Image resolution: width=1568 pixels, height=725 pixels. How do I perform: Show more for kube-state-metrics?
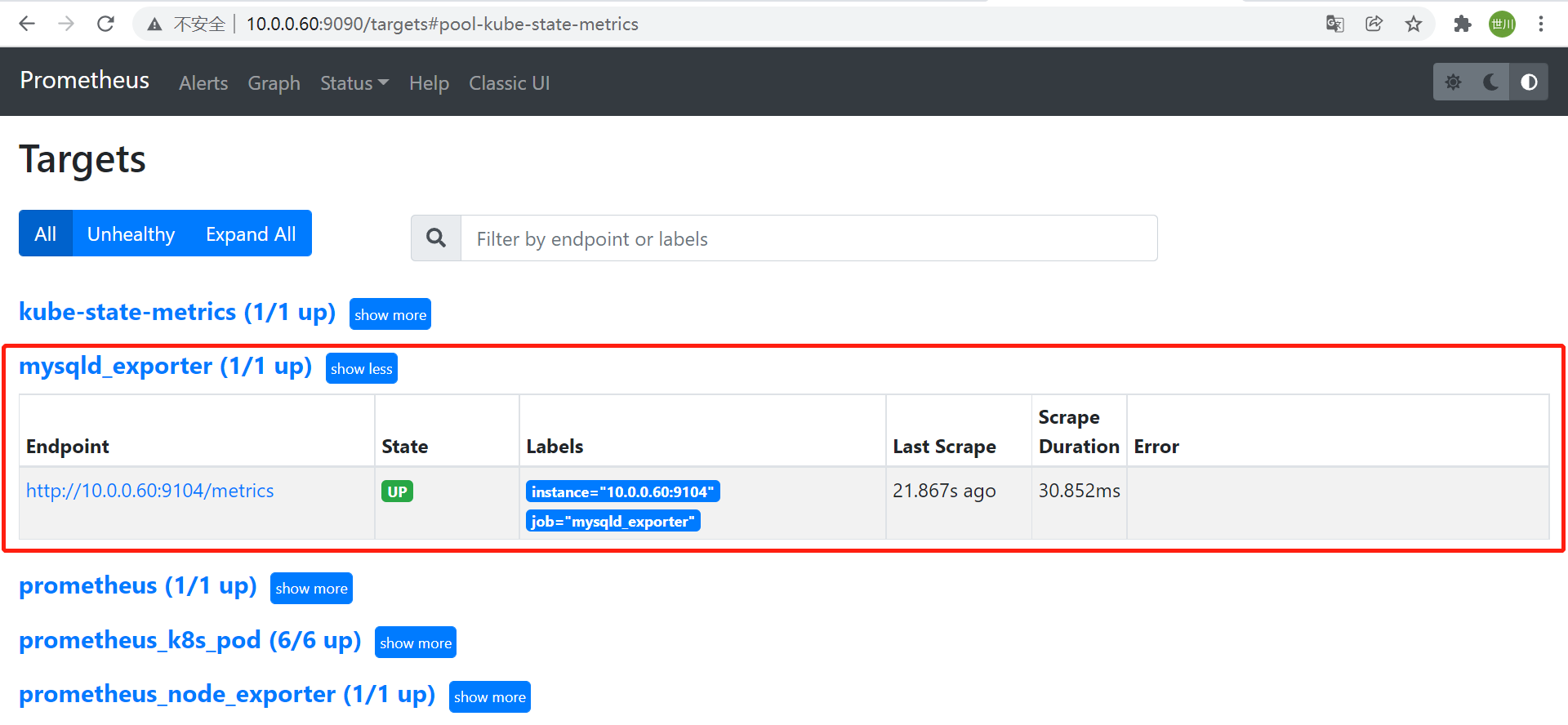pos(390,314)
